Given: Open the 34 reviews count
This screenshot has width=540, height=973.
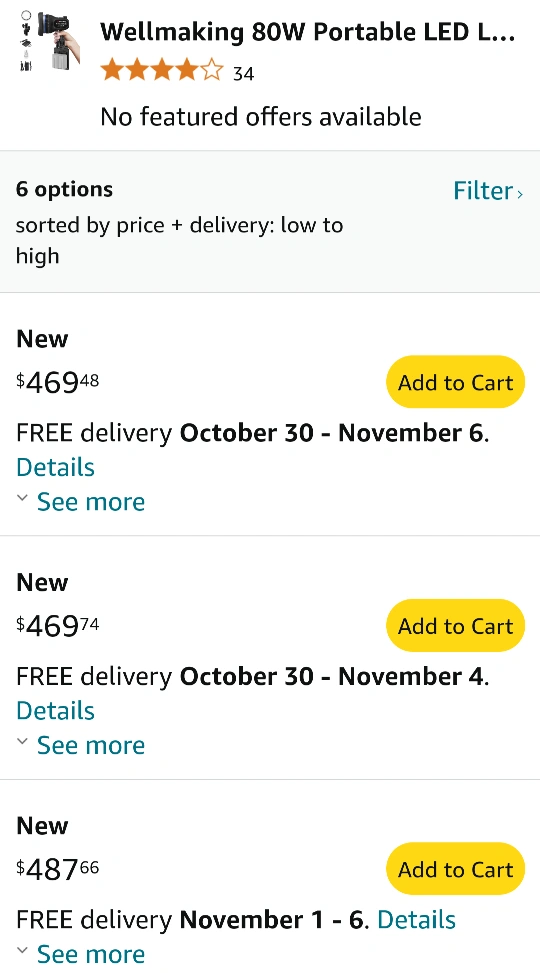Looking at the screenshot, I should pyautogui.click(x=243, y=74).
